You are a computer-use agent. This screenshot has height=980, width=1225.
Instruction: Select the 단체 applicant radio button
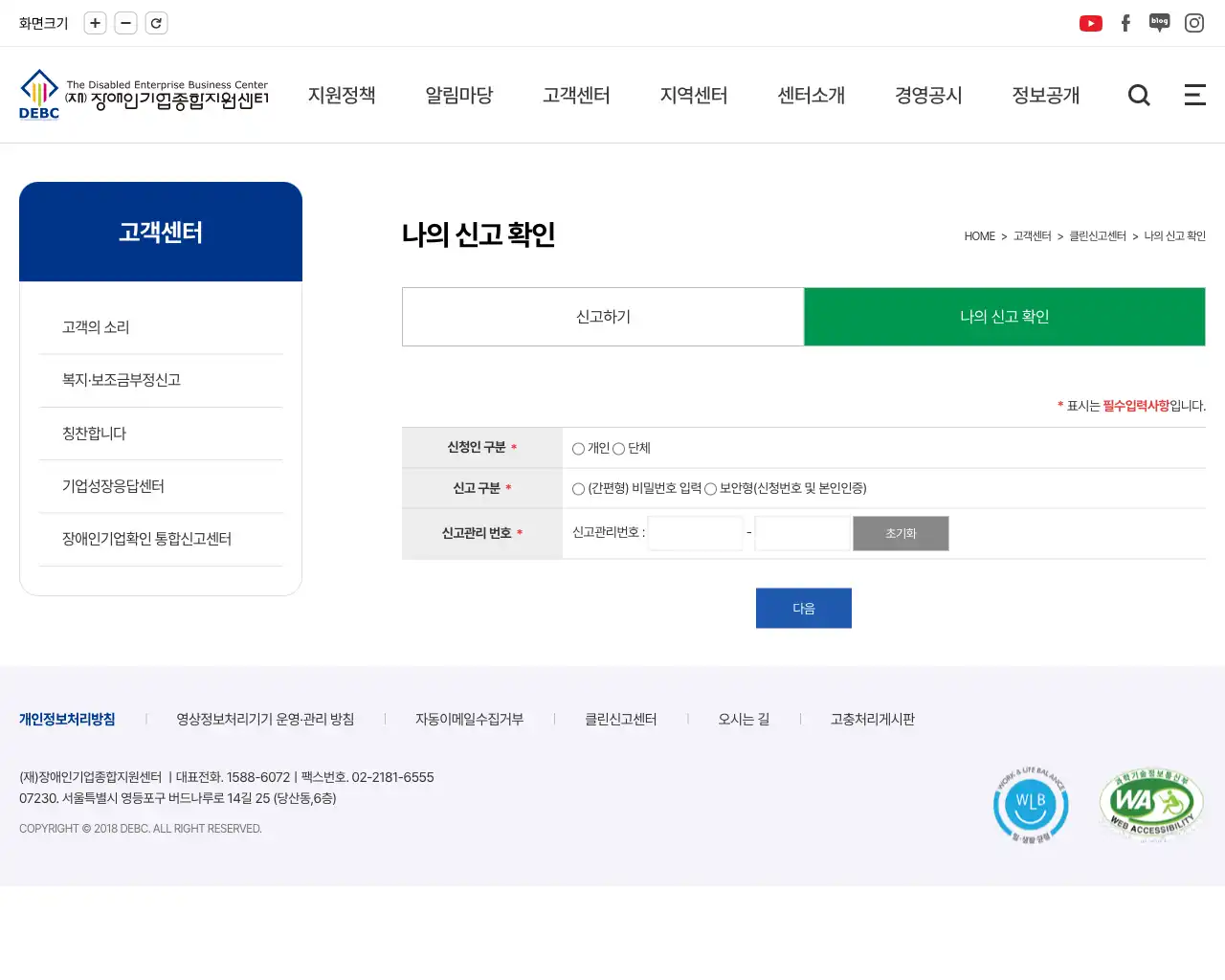pos(618,449)
